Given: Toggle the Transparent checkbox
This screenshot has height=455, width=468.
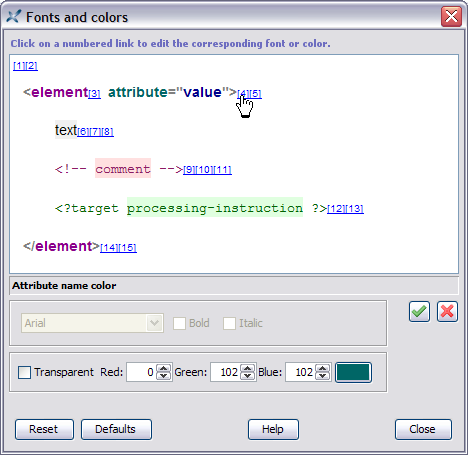Looking at the screenshot, I should click(24, 372).
